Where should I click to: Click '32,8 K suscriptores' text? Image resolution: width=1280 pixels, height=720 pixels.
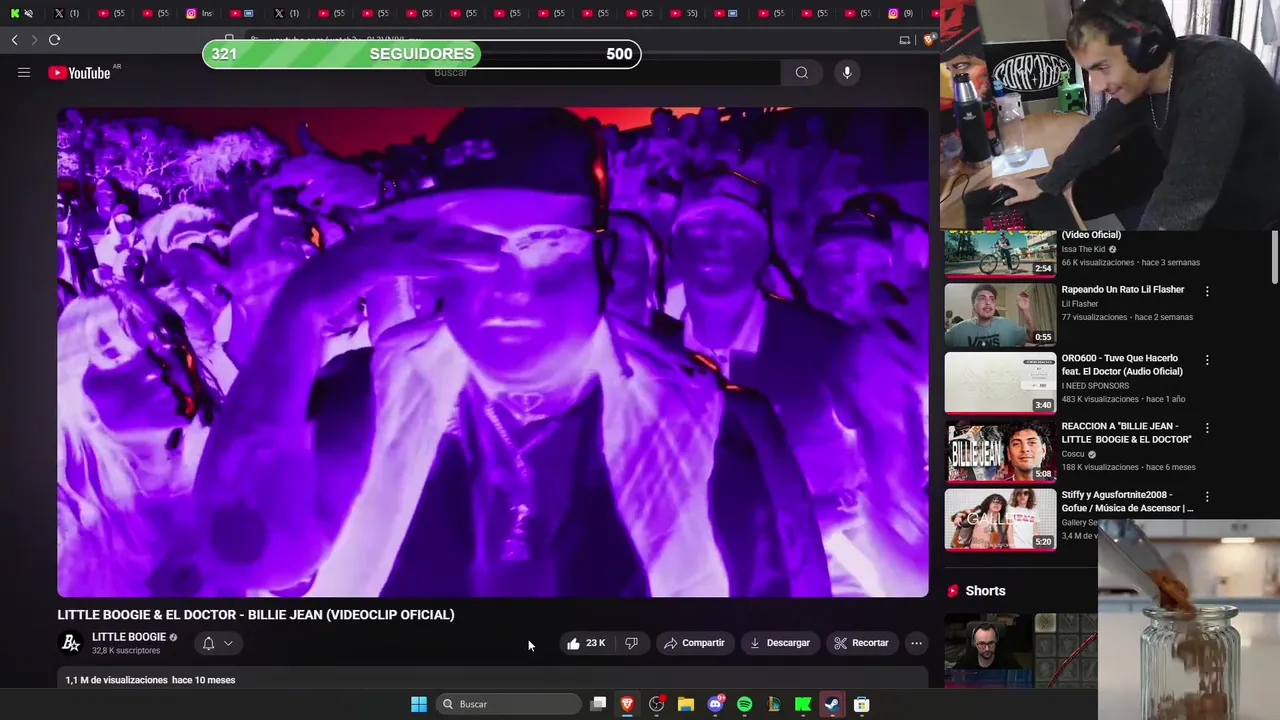pyautogui.click(x=126, y=651)
